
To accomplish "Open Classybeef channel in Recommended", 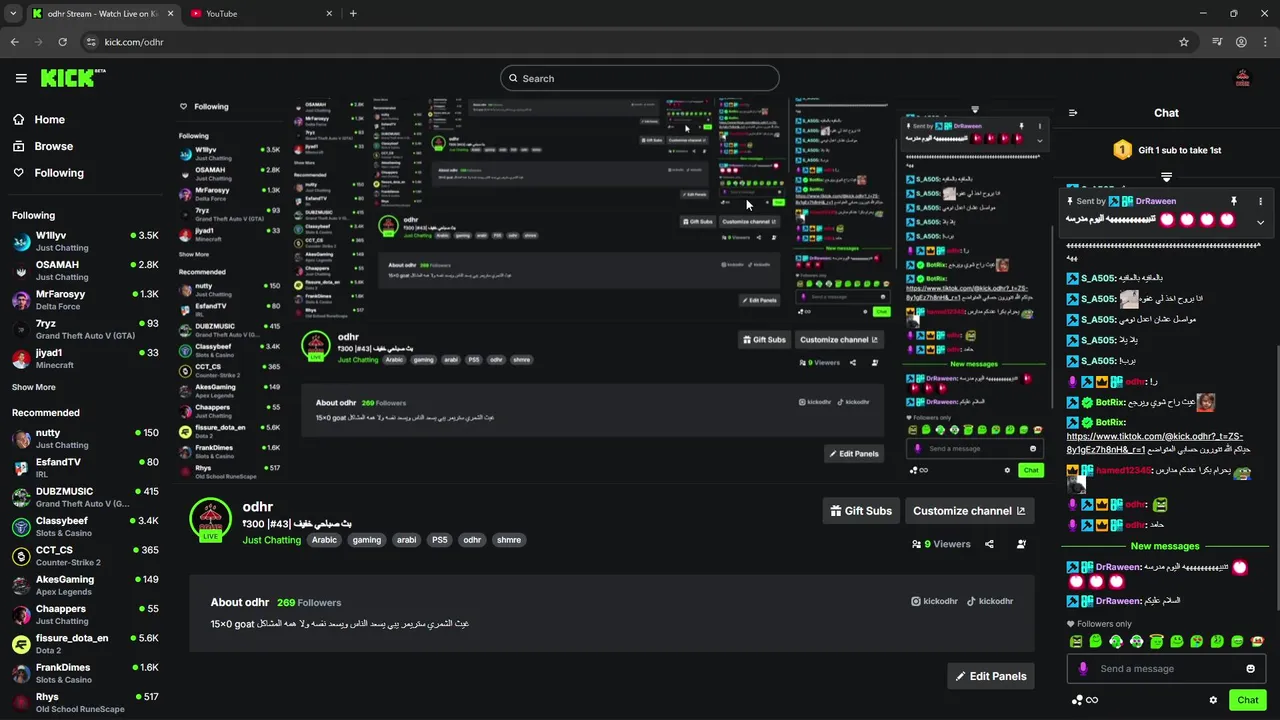I will [x=85, y=526].
